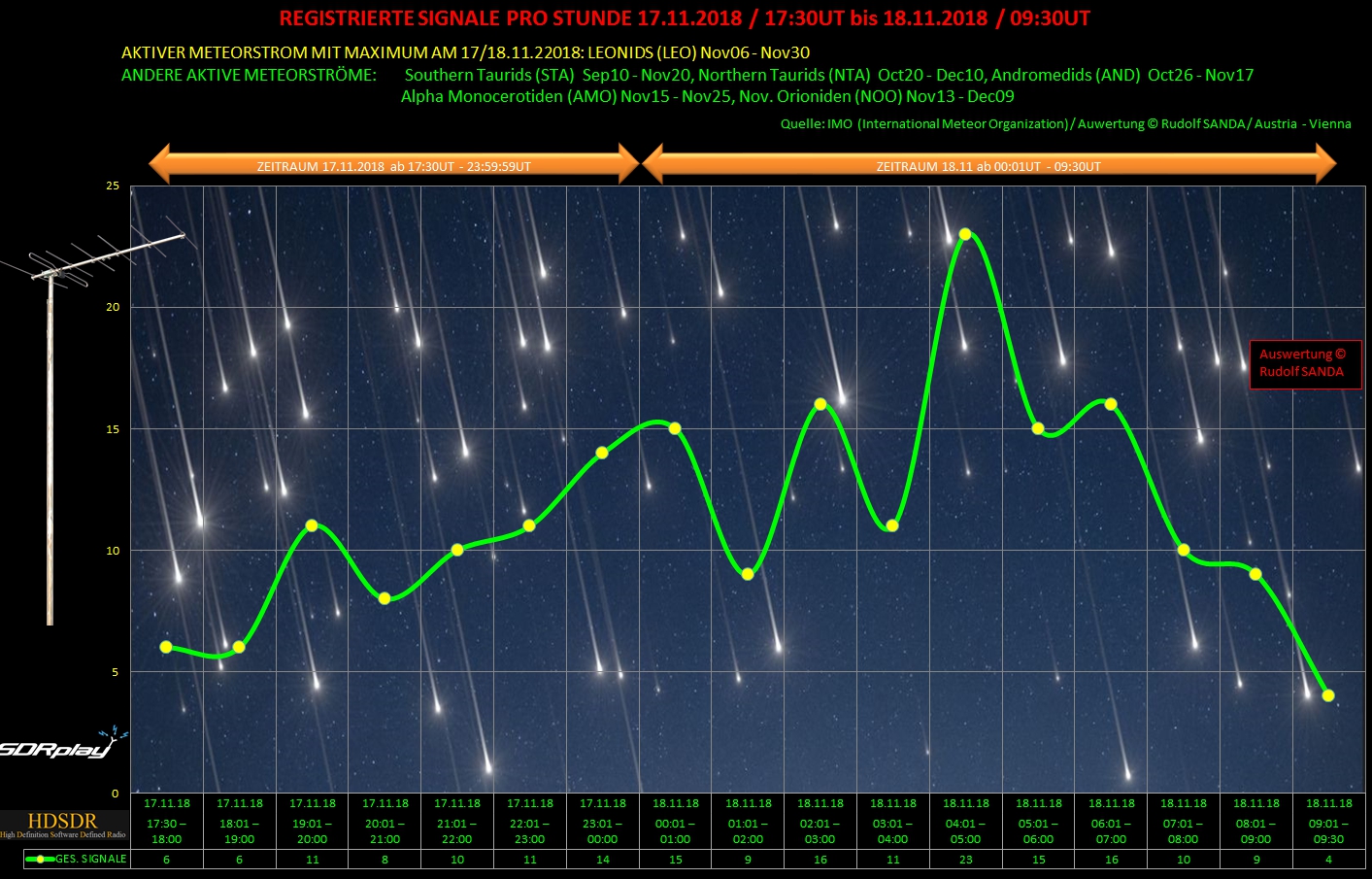Click the GES. SIGNALE legend marker
The image size is (1372, 879).
[x=40, y=859]
